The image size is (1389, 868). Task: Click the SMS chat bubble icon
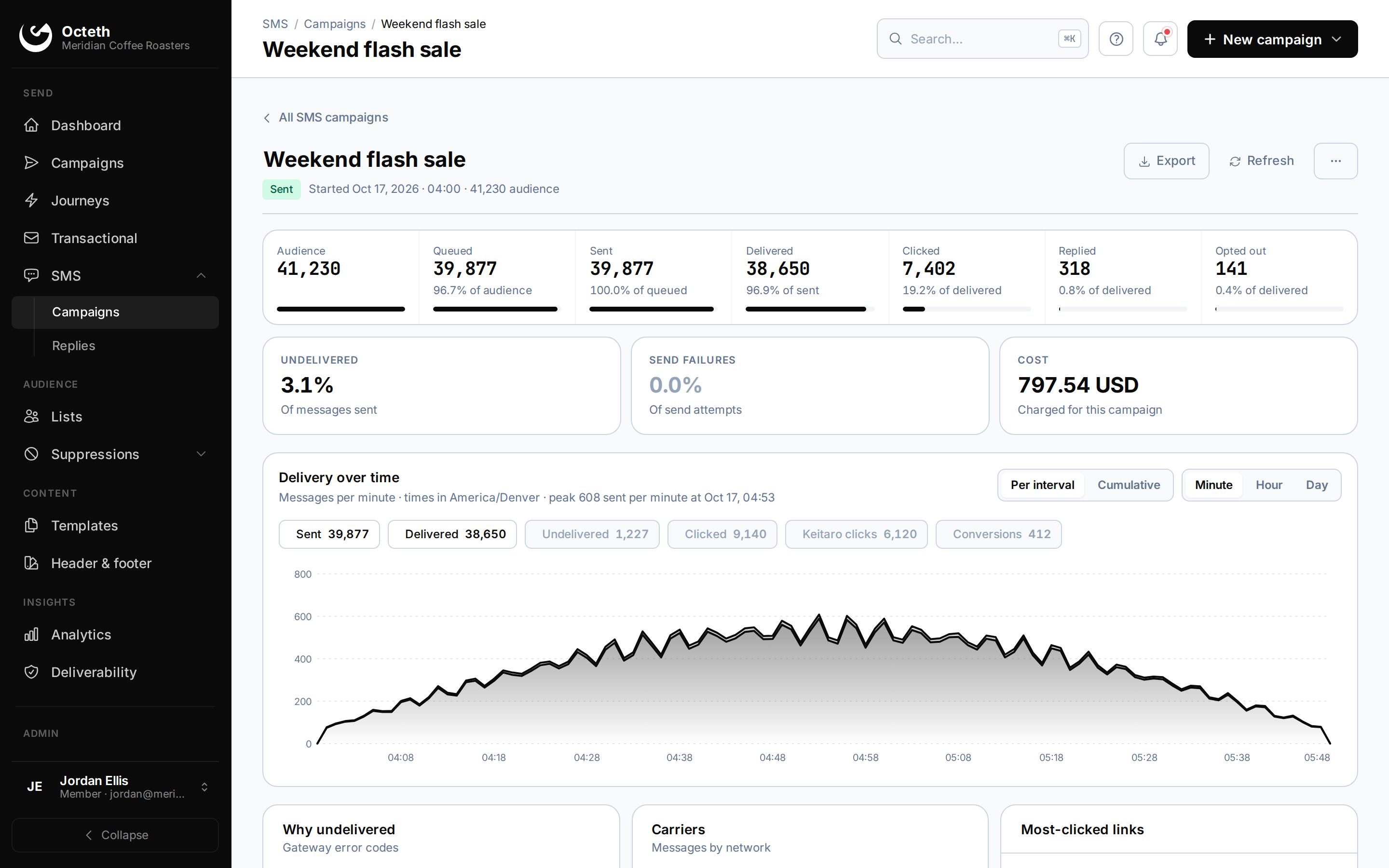pyautogui.click(x=31, y=275)
